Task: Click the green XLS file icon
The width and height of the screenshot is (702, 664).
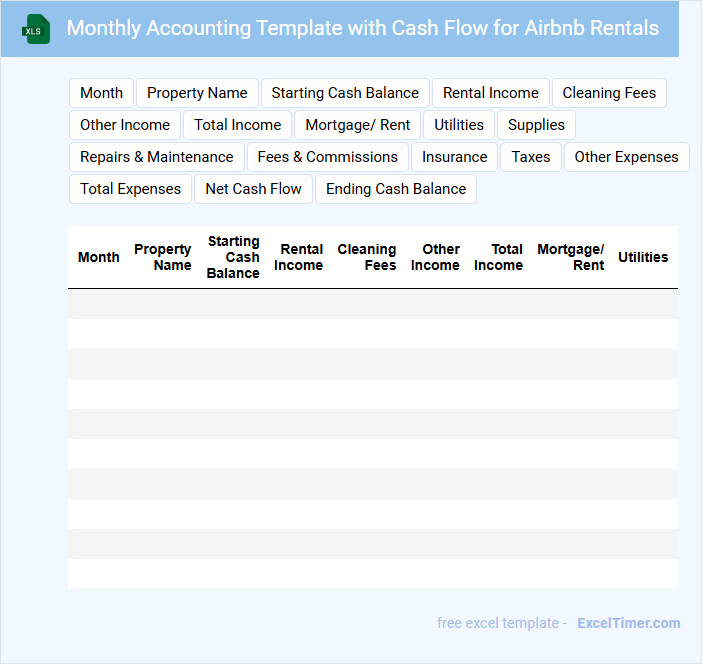Action: (x=36, y=29)
